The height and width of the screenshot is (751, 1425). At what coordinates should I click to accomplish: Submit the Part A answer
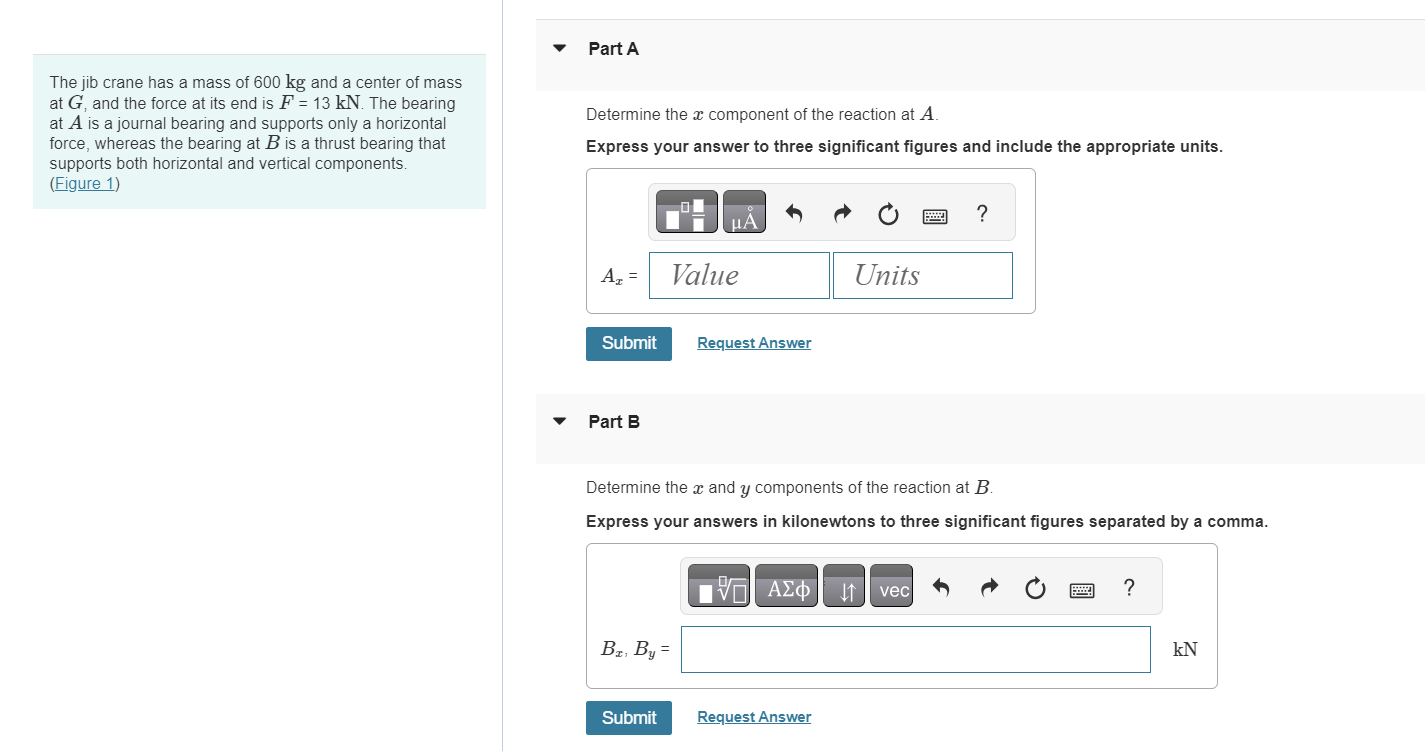(x=629, y=343)
